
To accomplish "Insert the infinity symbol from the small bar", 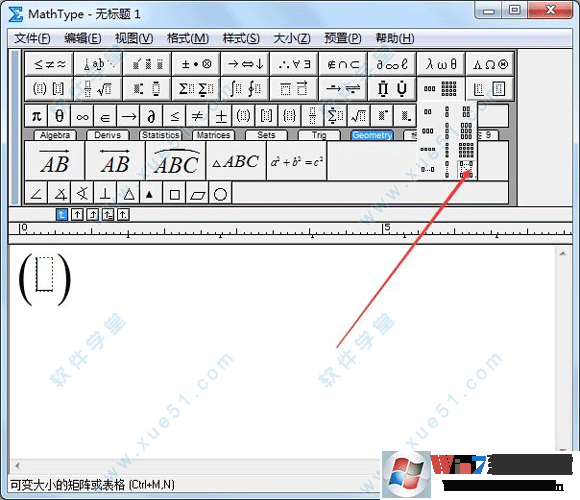I will 82,116.
